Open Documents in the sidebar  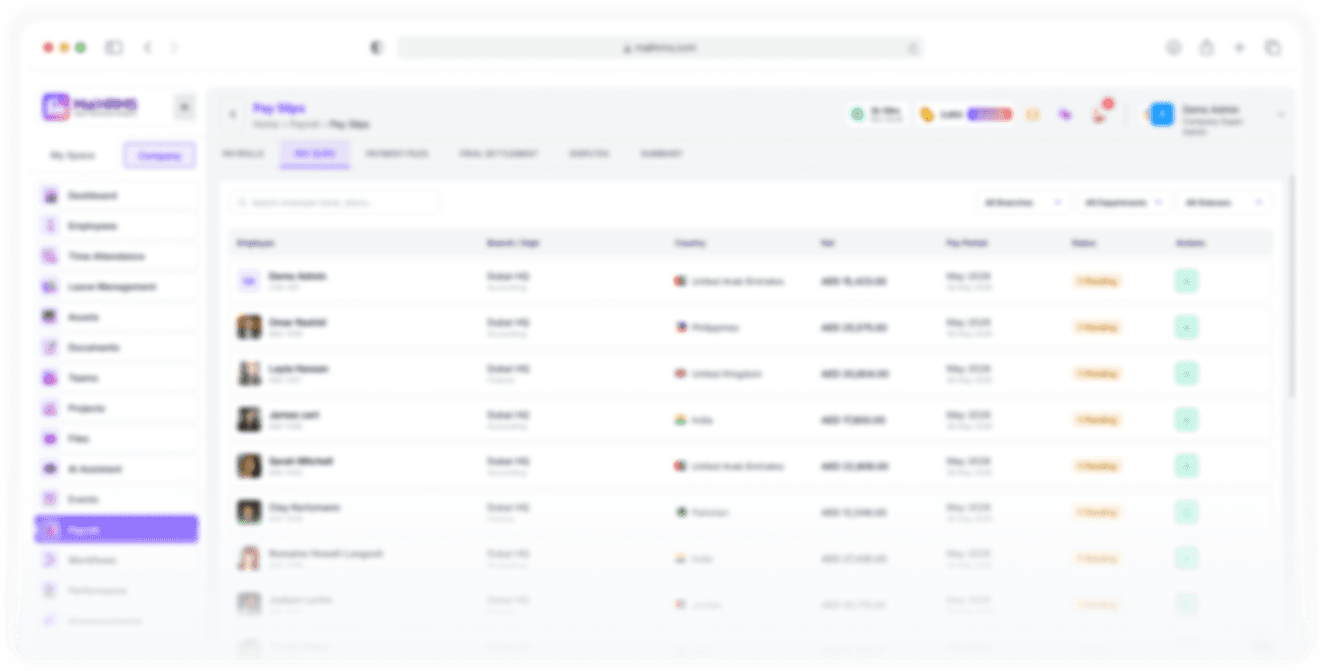(116, 348)
